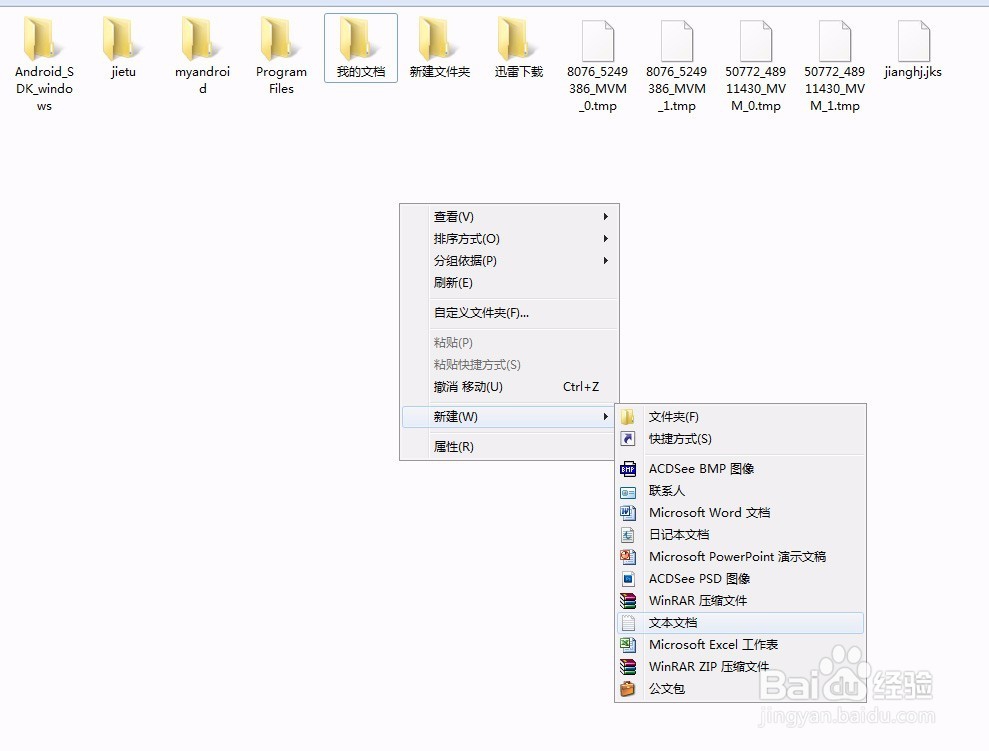This screenshot has width=989, height=751.
Task: Click the WinRAR ZIP archive icon
Action: tap(628, 667)
